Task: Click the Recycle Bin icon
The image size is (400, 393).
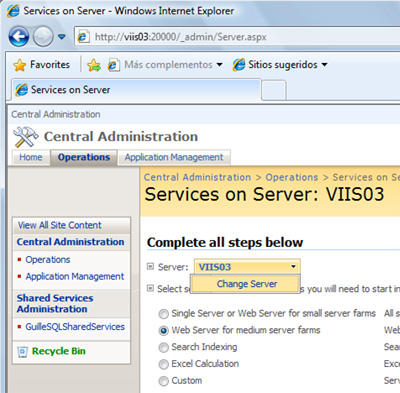Action: pyautogui.click(x=22, y=352)
